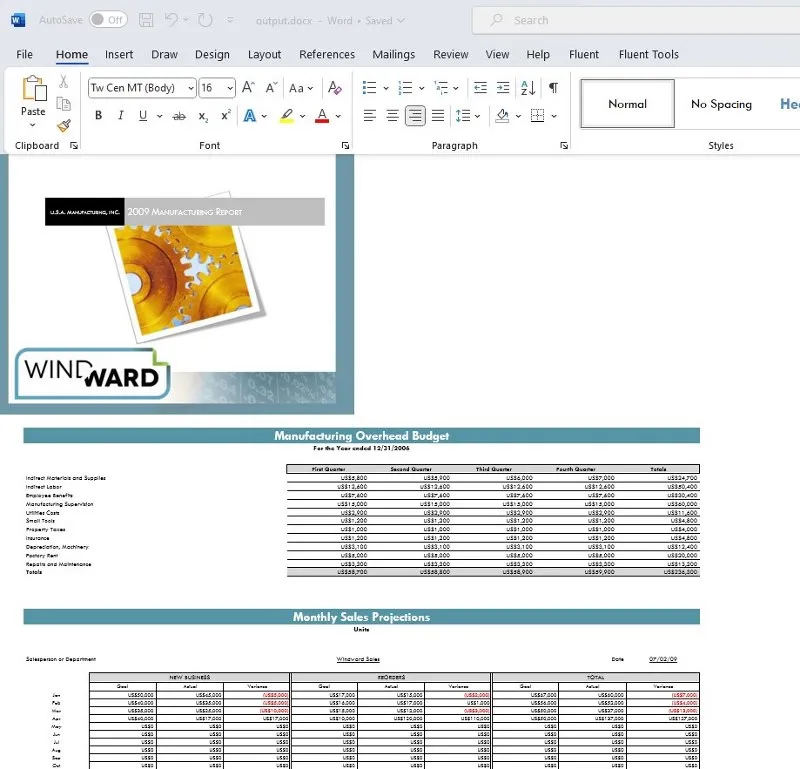Open the font color dropdown arrow
This screenshot has width=800, height=769.
[x=338, y=116]
